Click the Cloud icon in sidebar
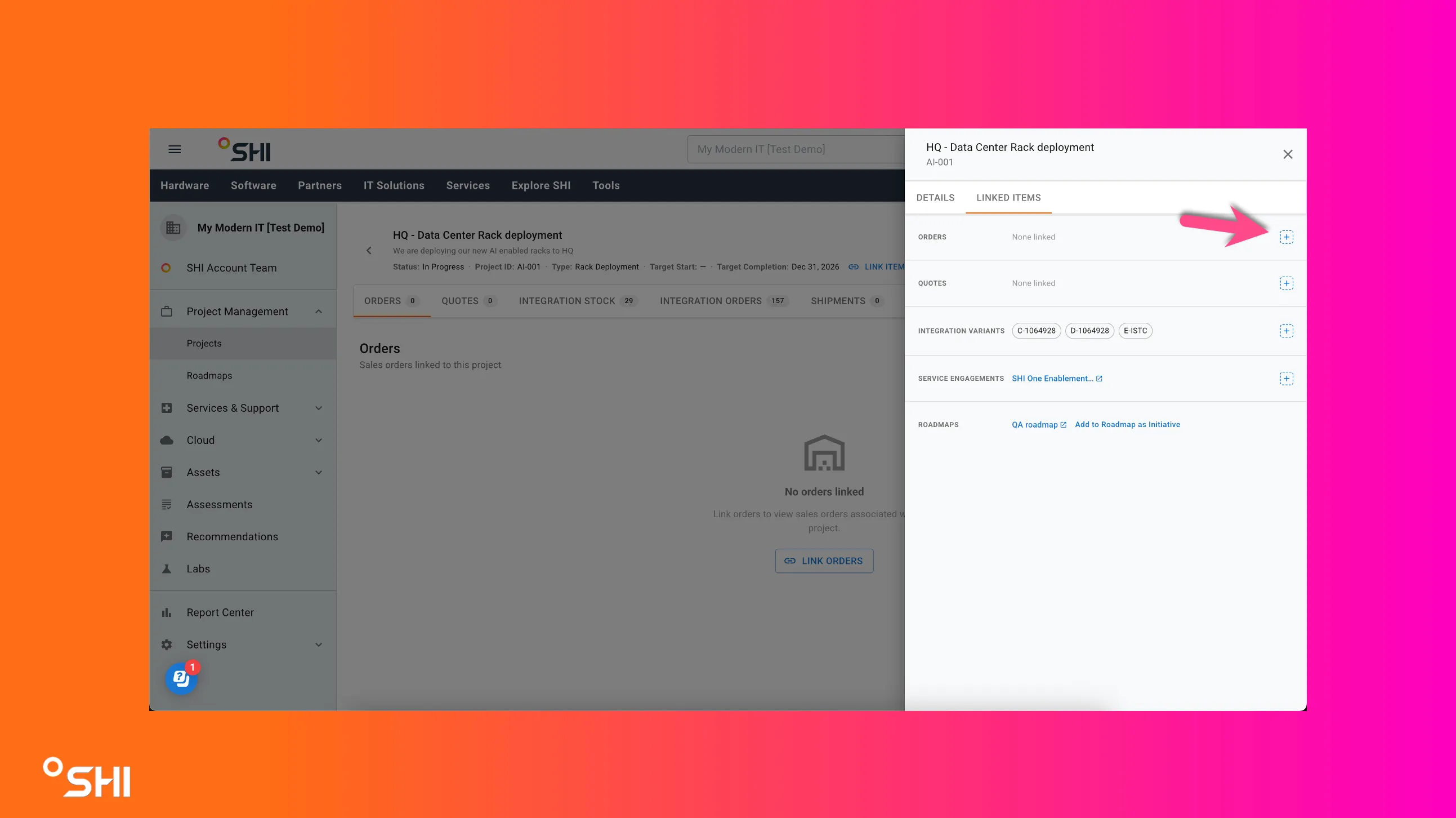 coord(167,440)
